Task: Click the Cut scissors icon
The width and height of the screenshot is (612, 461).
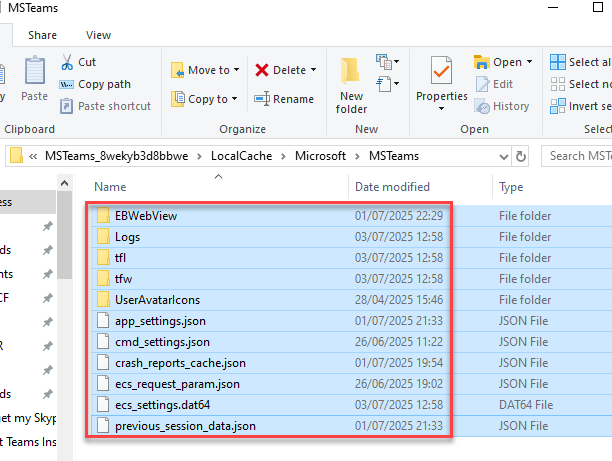Action: 67,62
